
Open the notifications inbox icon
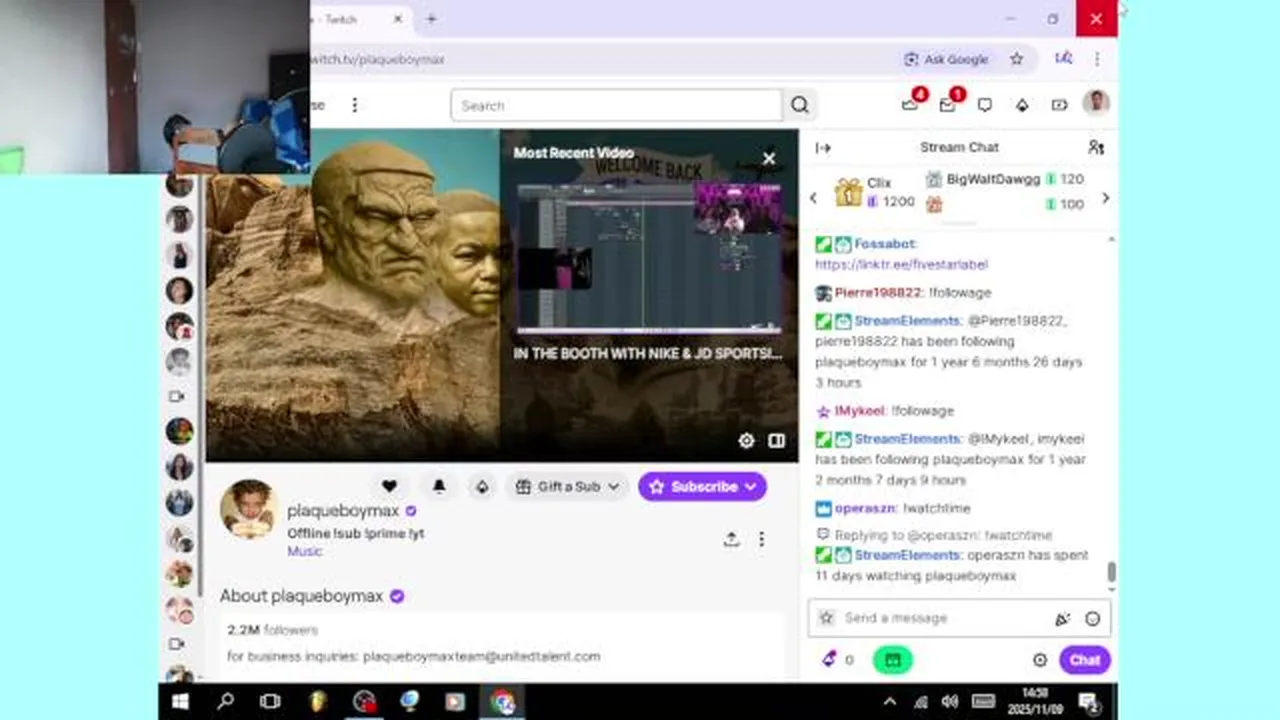[947, 104]
